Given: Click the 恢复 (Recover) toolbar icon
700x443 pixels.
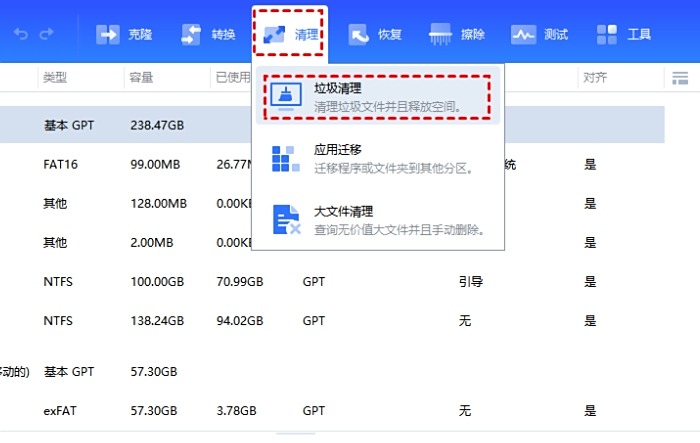Looking at the screenshot, I should pos(375,35).
